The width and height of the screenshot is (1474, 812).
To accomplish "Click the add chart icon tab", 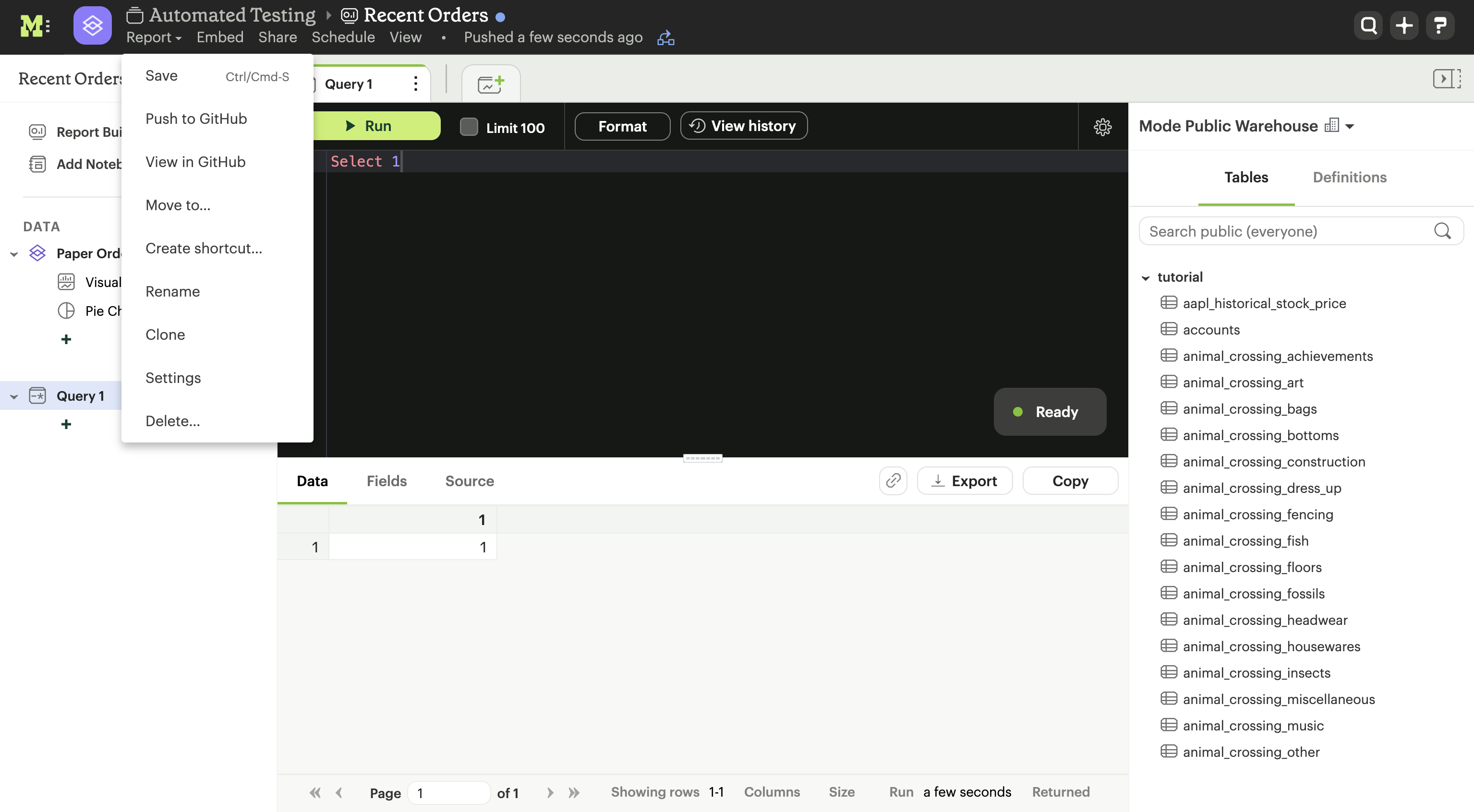I will tap(490, 84).
